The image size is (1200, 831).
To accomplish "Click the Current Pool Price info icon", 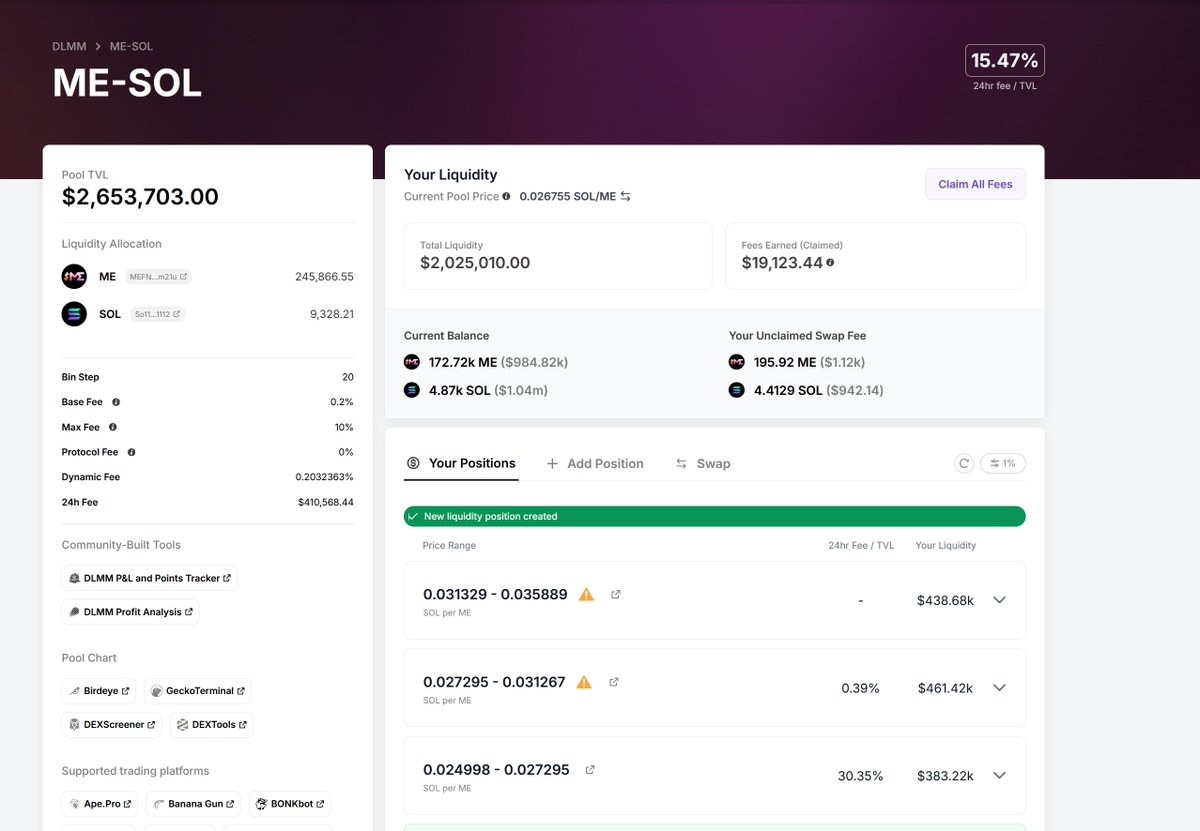I will click(506, 196).
